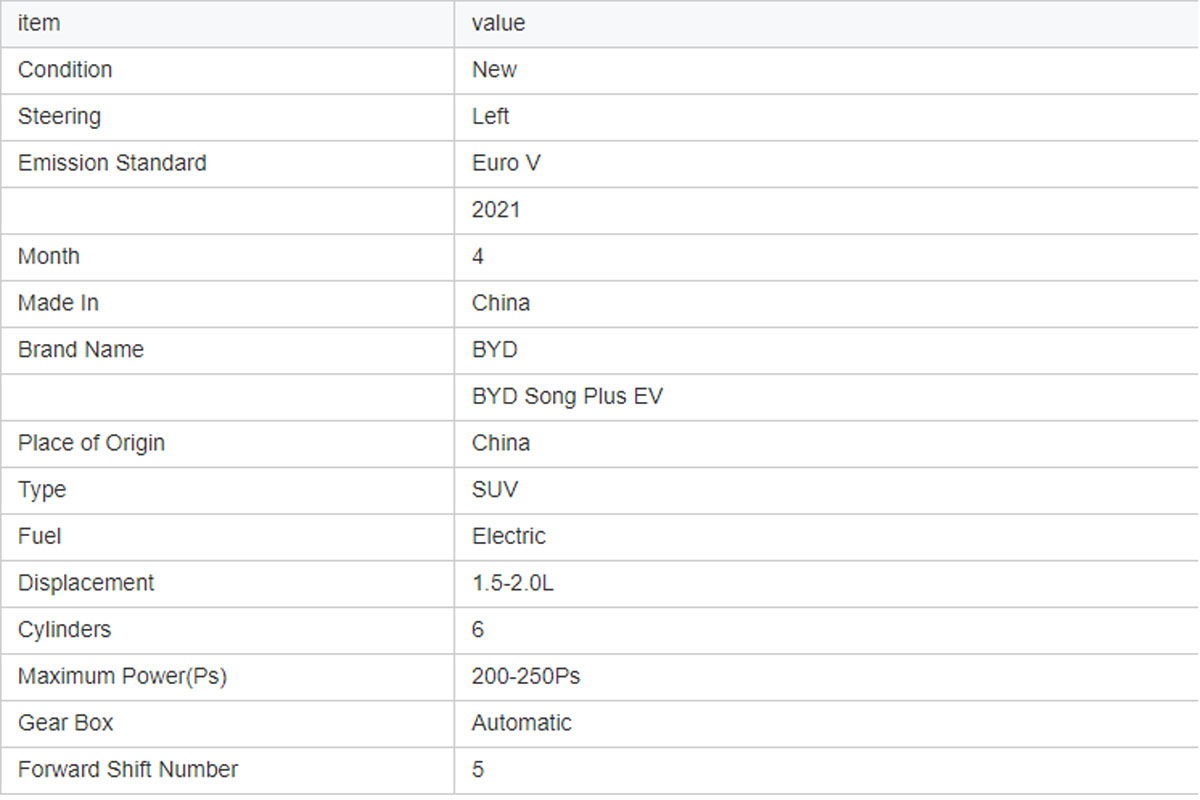1200x800 pixels.
Task: Select the 'Place of Origin' label
Action: (x=91, y=443)
